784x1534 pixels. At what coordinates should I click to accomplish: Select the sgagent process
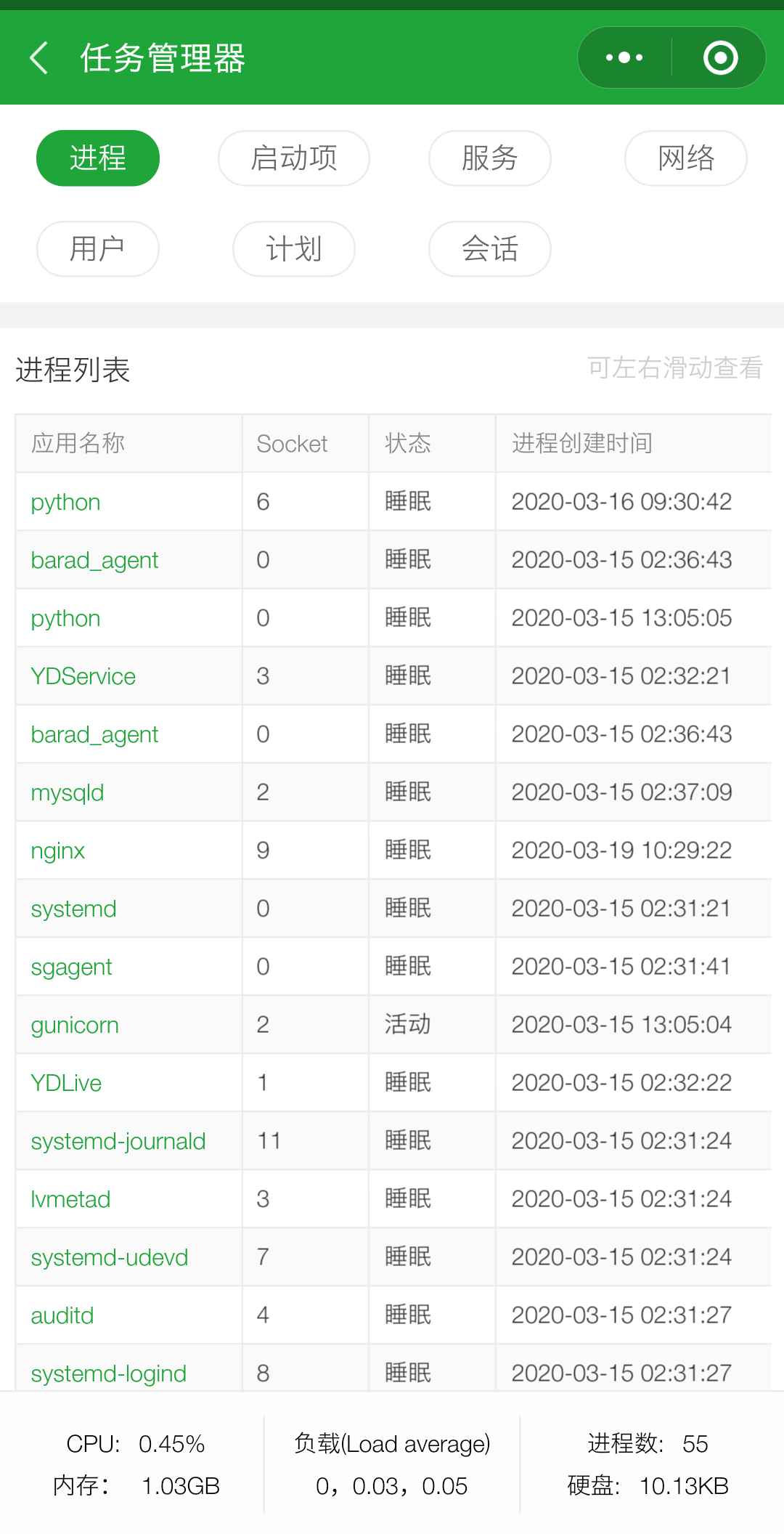click(71, 967)
